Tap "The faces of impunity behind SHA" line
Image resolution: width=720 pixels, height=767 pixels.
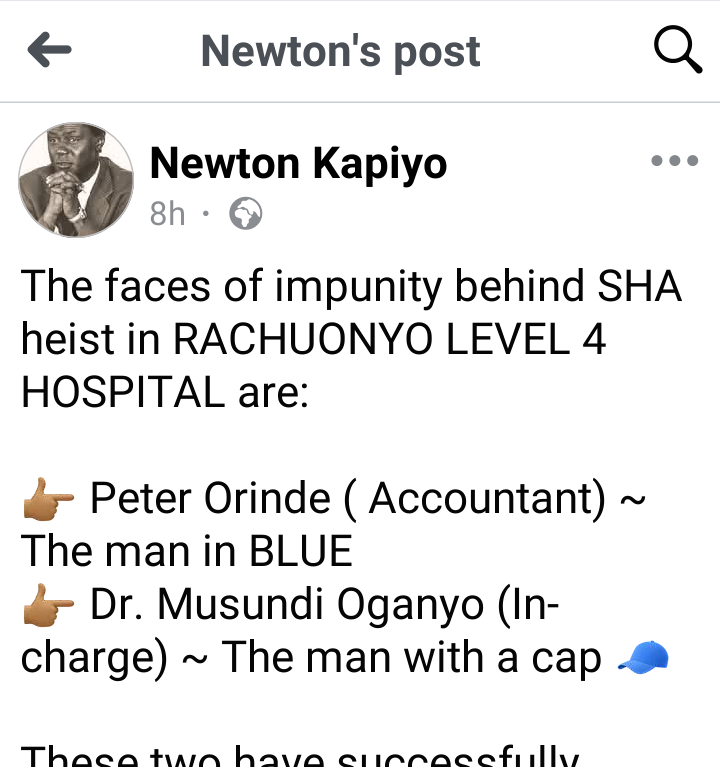tap(351, 287)
